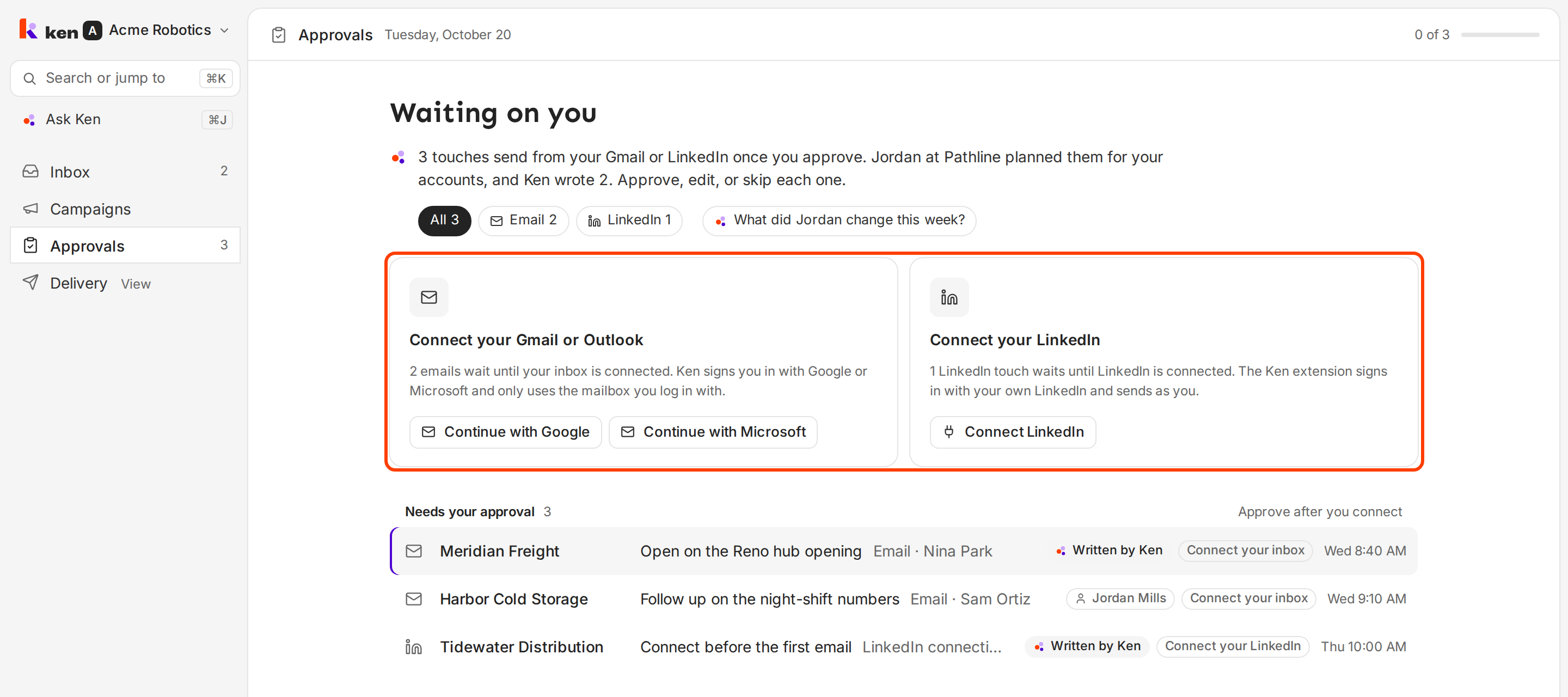Click the Campaigns megaphone icon
Image resolution: width=1568 pixels, height=697 pixels.
[x=30, y=209]
